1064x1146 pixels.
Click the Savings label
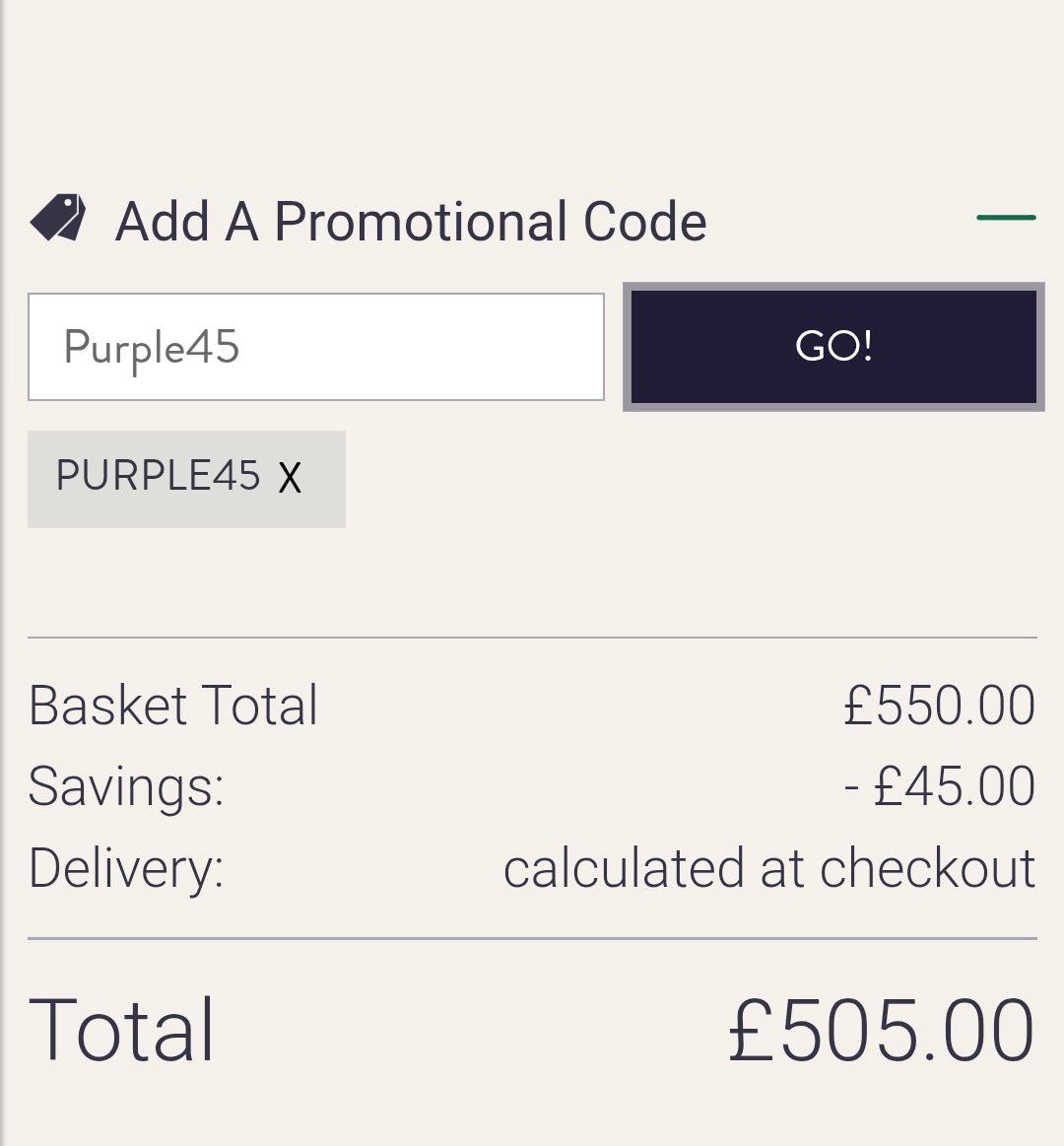pos(126,786)
